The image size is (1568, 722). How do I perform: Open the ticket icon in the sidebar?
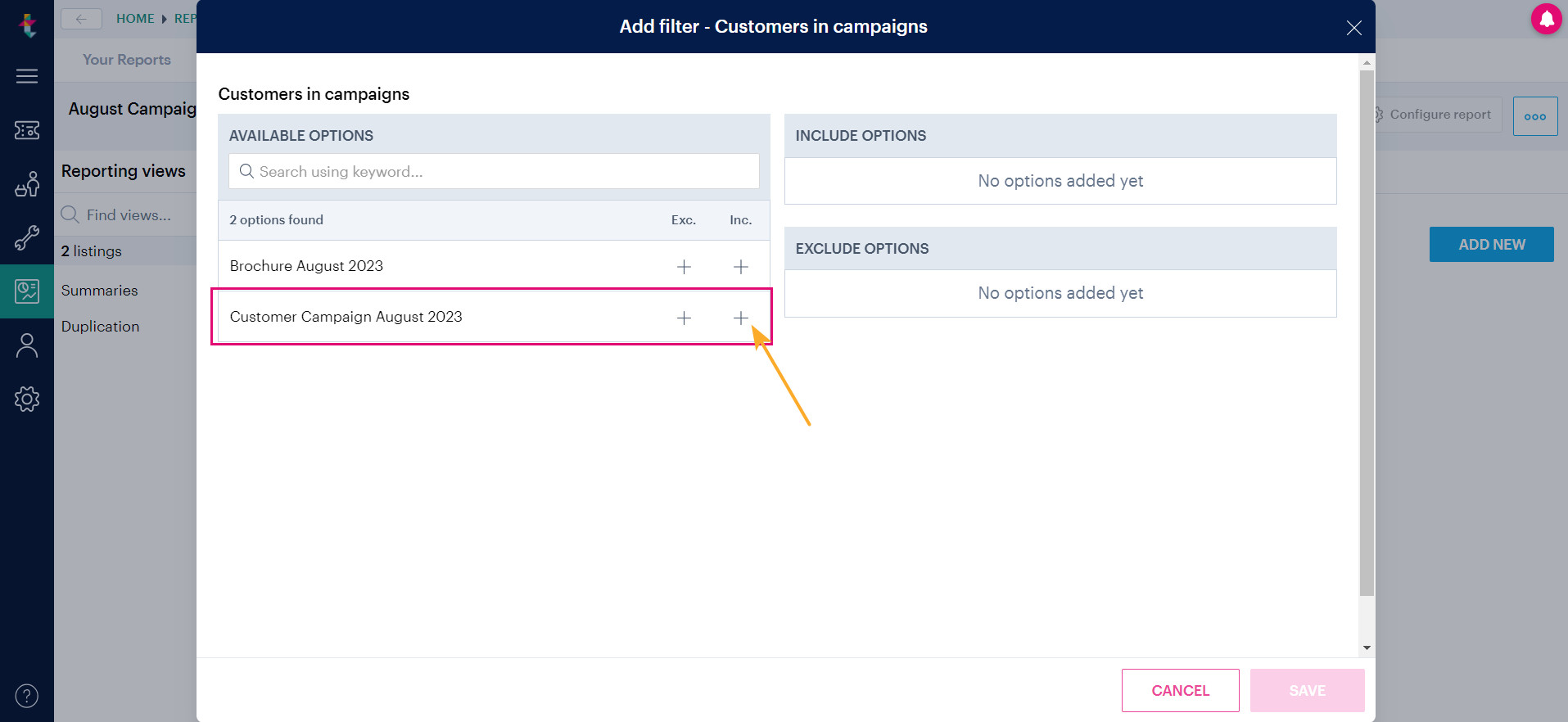(x=27, y=130)
